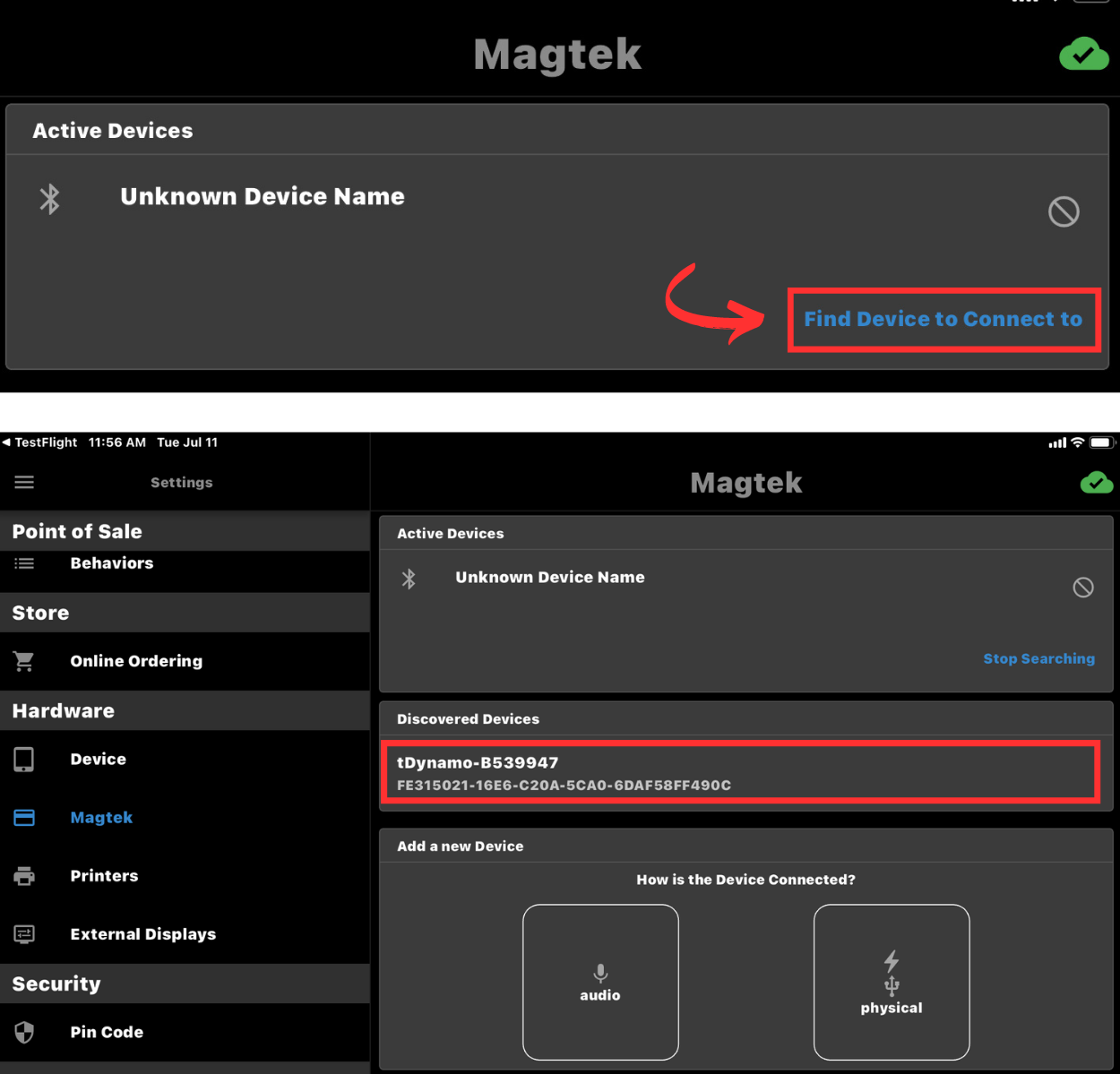This screenshot has width=1120, height=1074.
Task: Click Find Device to Connect to link
Action: click(943, 319)
